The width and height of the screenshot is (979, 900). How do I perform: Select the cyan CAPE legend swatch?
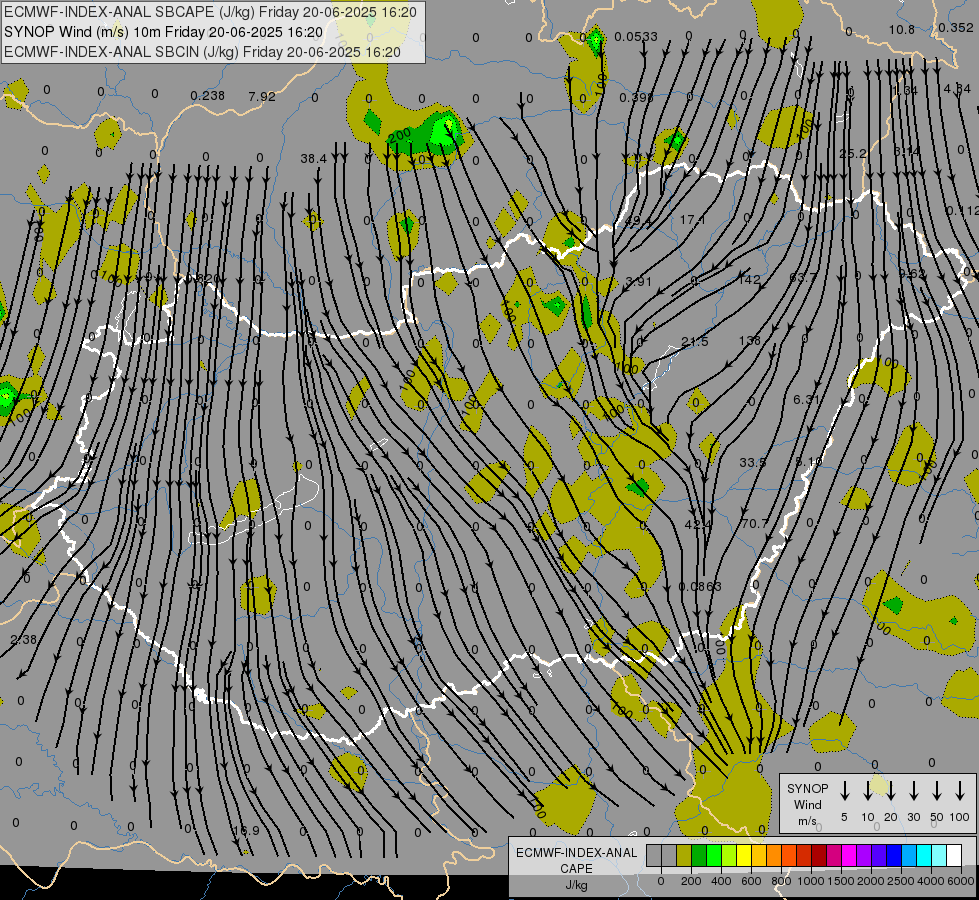[923, 856]
